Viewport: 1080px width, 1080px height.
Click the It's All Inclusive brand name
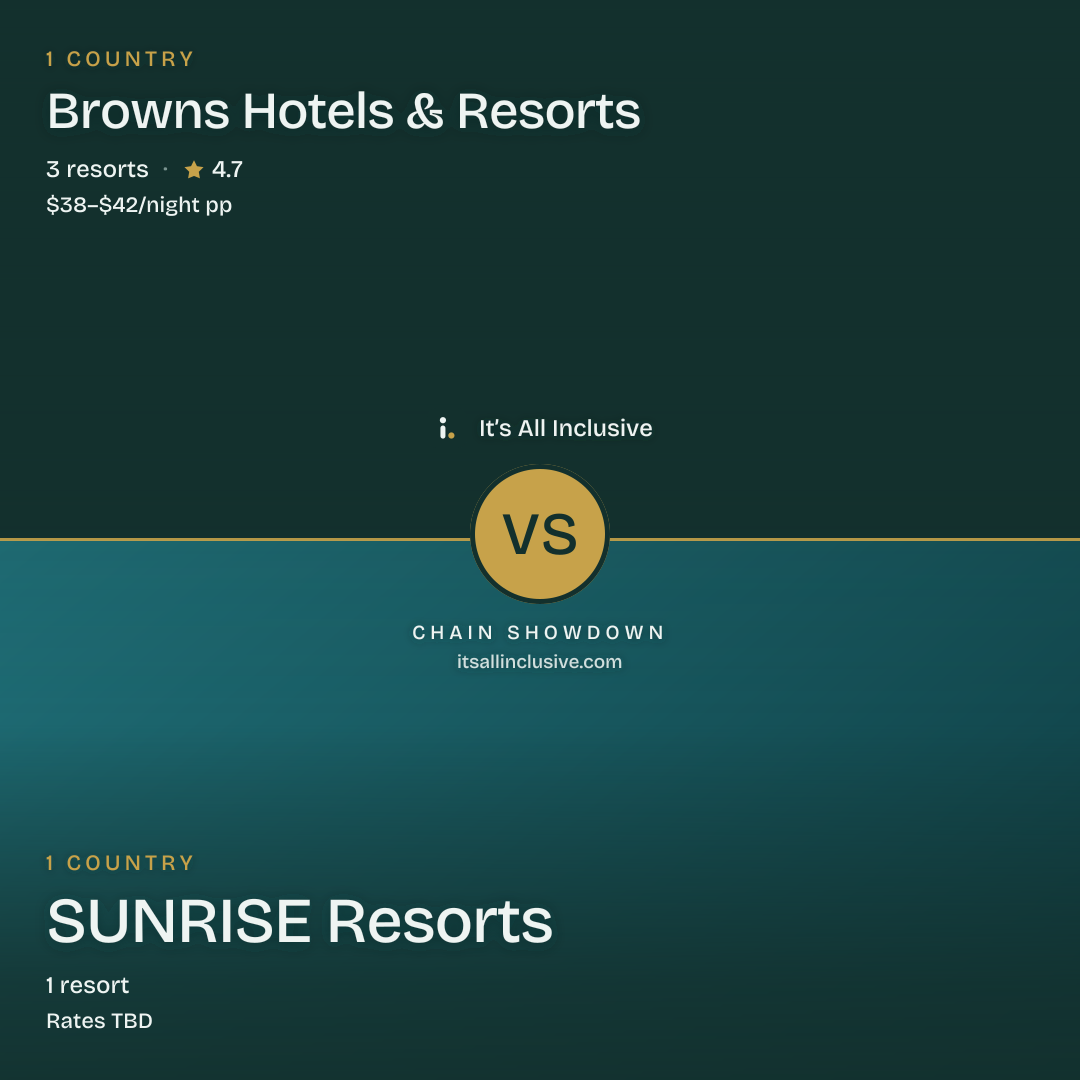click(x=565, y=428)
